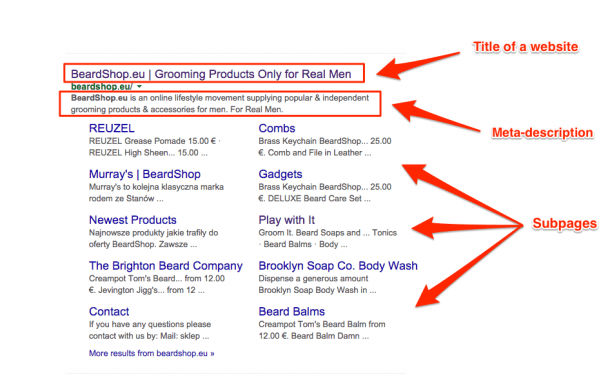Open Brooklyn Soap Co. Body Wash link
Screen dimensions: 610x391
(338, 266)
